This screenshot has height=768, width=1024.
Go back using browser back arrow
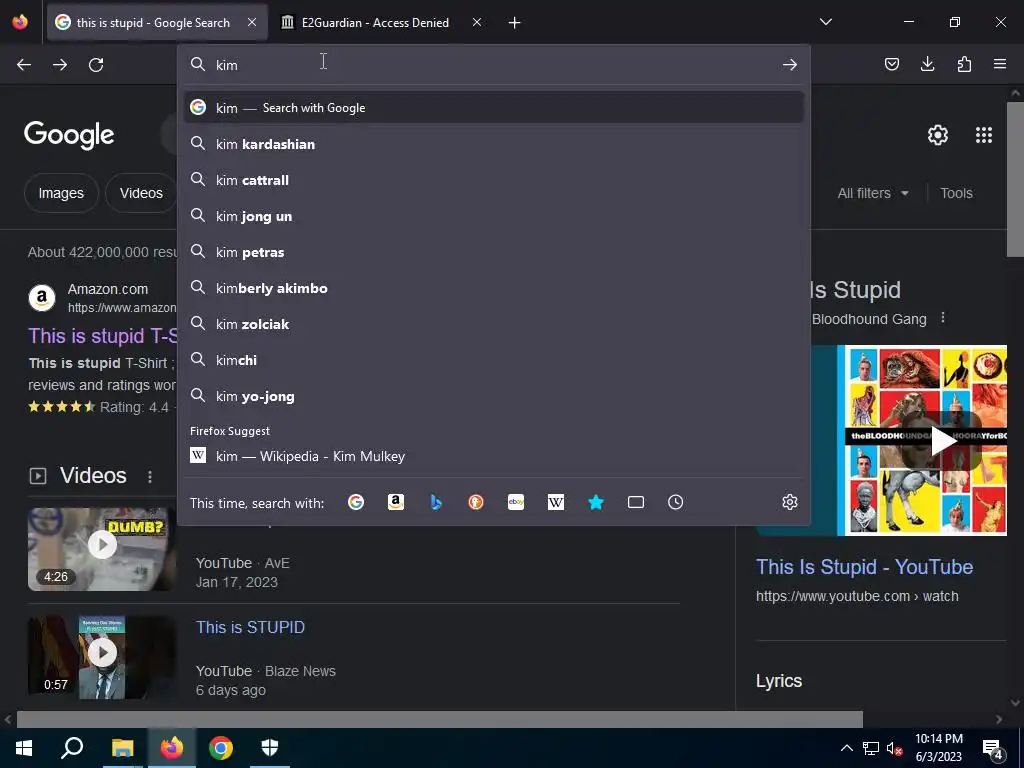coord(24,65)
